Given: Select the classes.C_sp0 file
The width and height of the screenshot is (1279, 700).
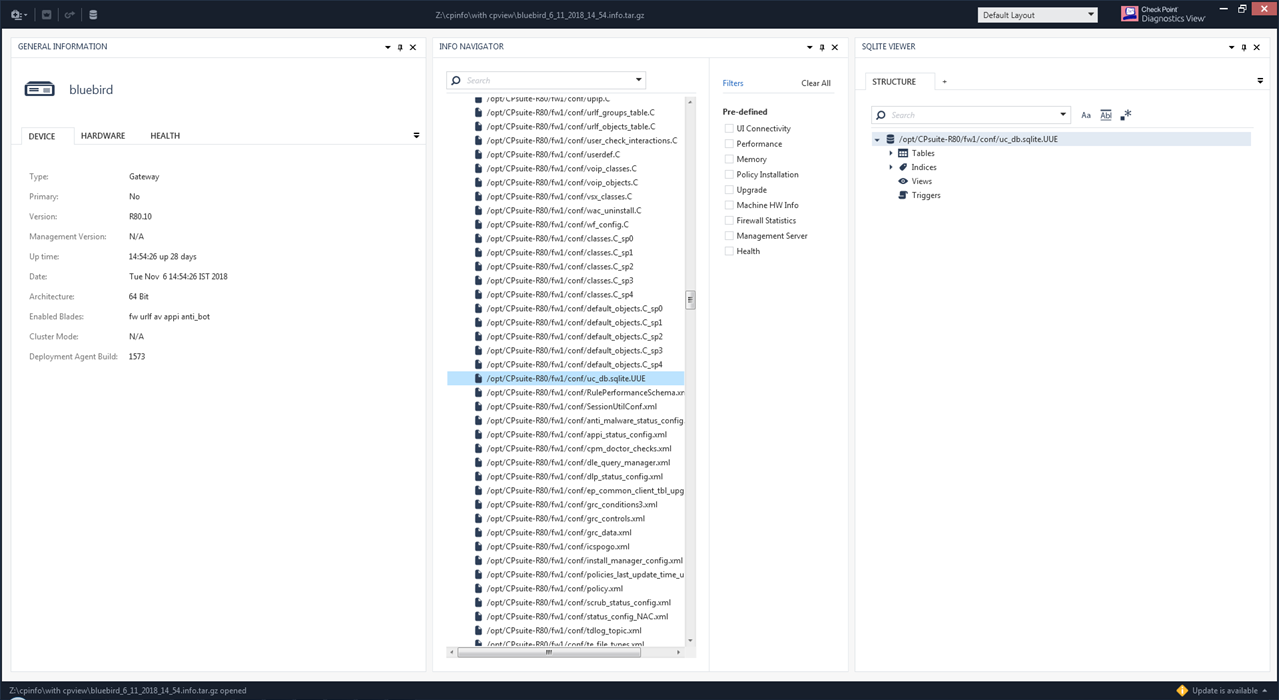Looking at the screenshot, I should (559, 239).
